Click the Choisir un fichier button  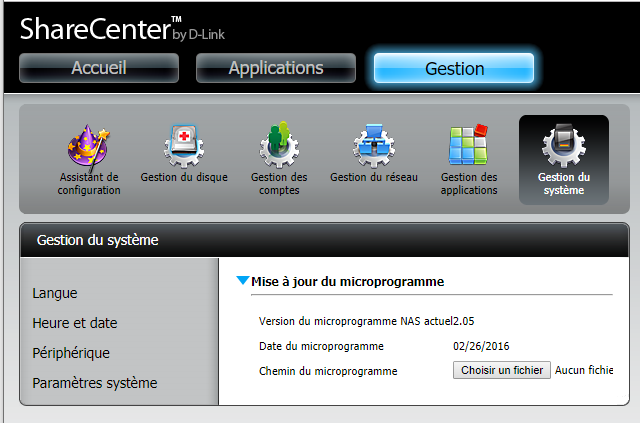(x=502, y=370)
